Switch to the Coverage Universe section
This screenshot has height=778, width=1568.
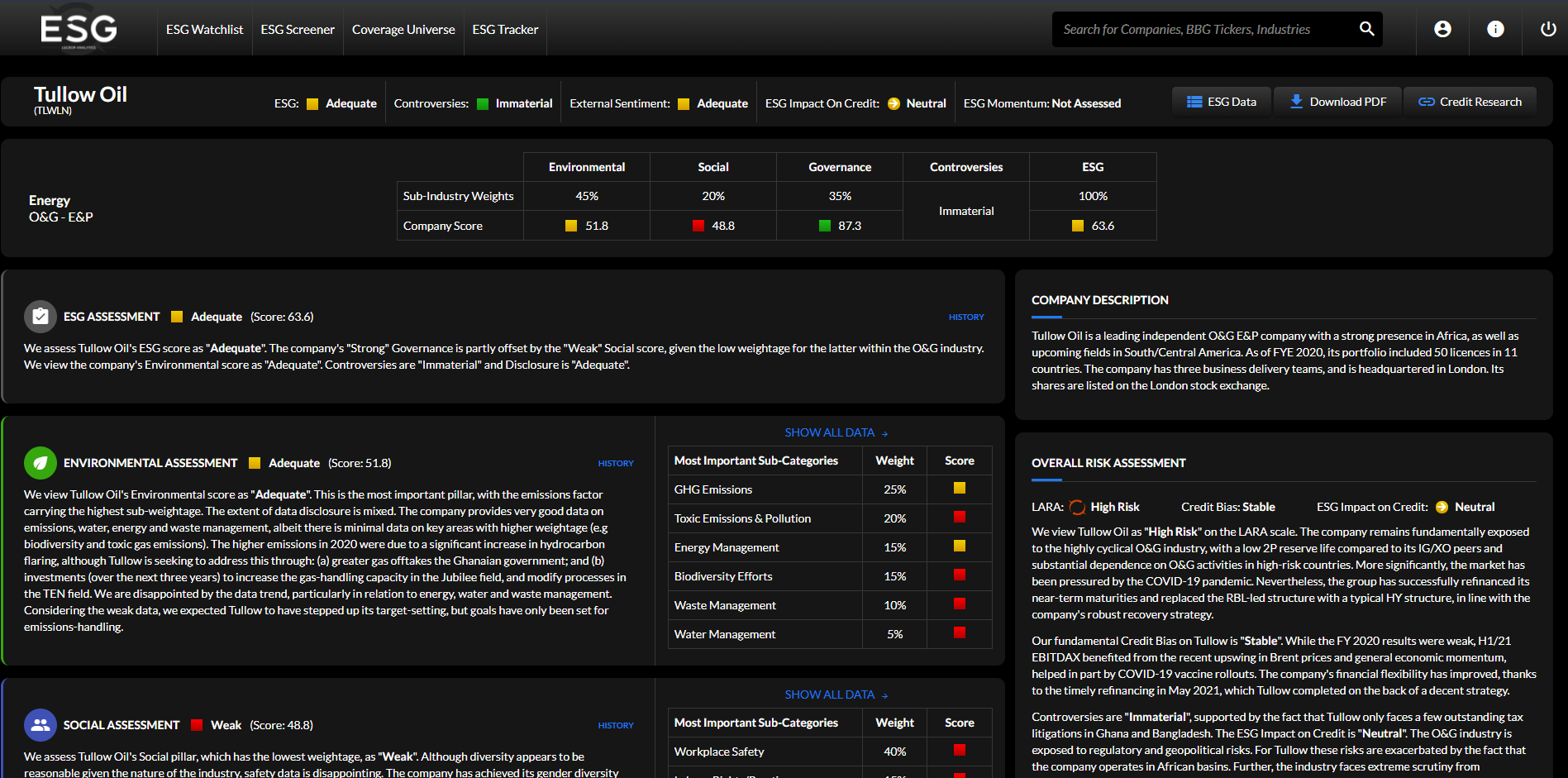(x=403, y=29)
